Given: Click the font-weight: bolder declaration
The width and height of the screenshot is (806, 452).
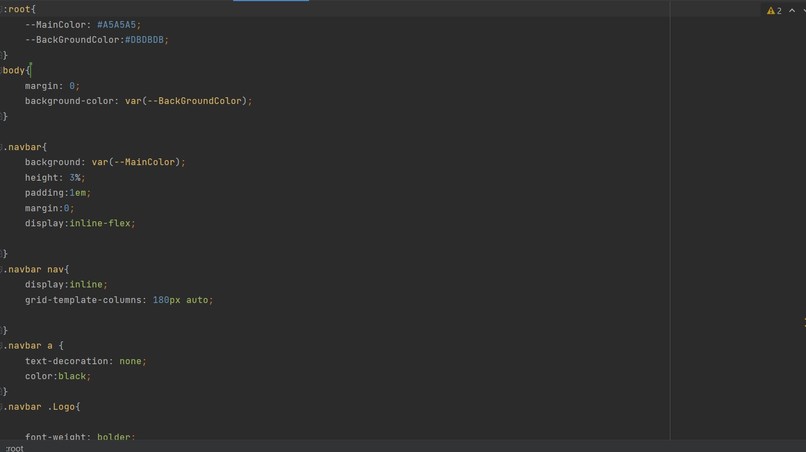Looking at the screenshot, I should coord(80,437).
